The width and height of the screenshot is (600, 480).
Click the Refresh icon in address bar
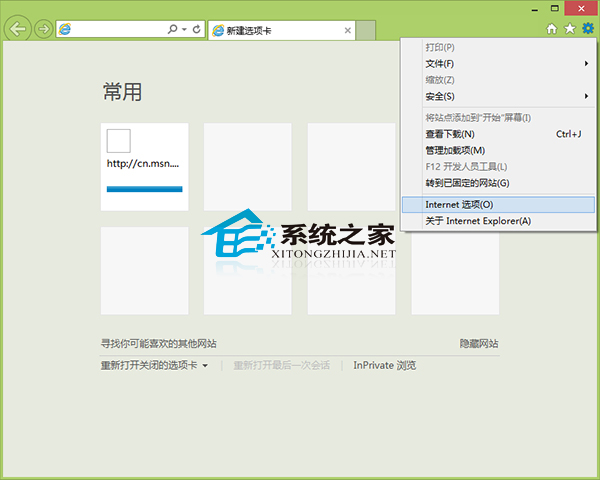click(196, 29)
